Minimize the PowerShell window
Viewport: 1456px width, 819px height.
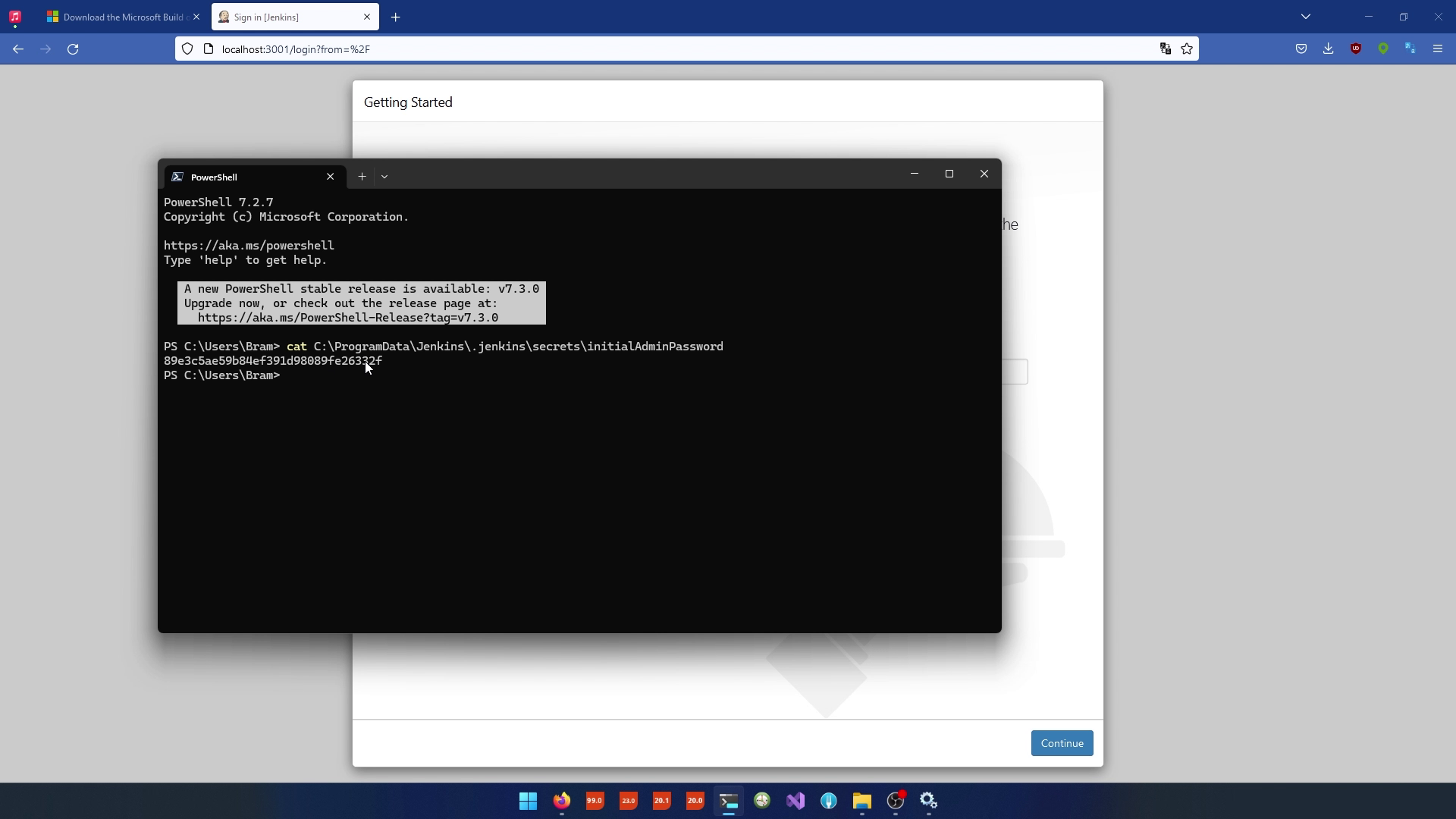(915, 174)
